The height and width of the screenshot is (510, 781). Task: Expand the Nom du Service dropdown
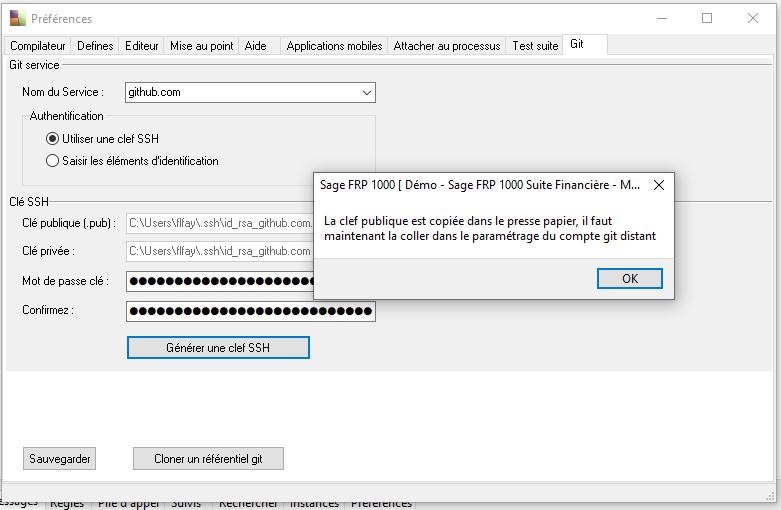tap(367, 93)
